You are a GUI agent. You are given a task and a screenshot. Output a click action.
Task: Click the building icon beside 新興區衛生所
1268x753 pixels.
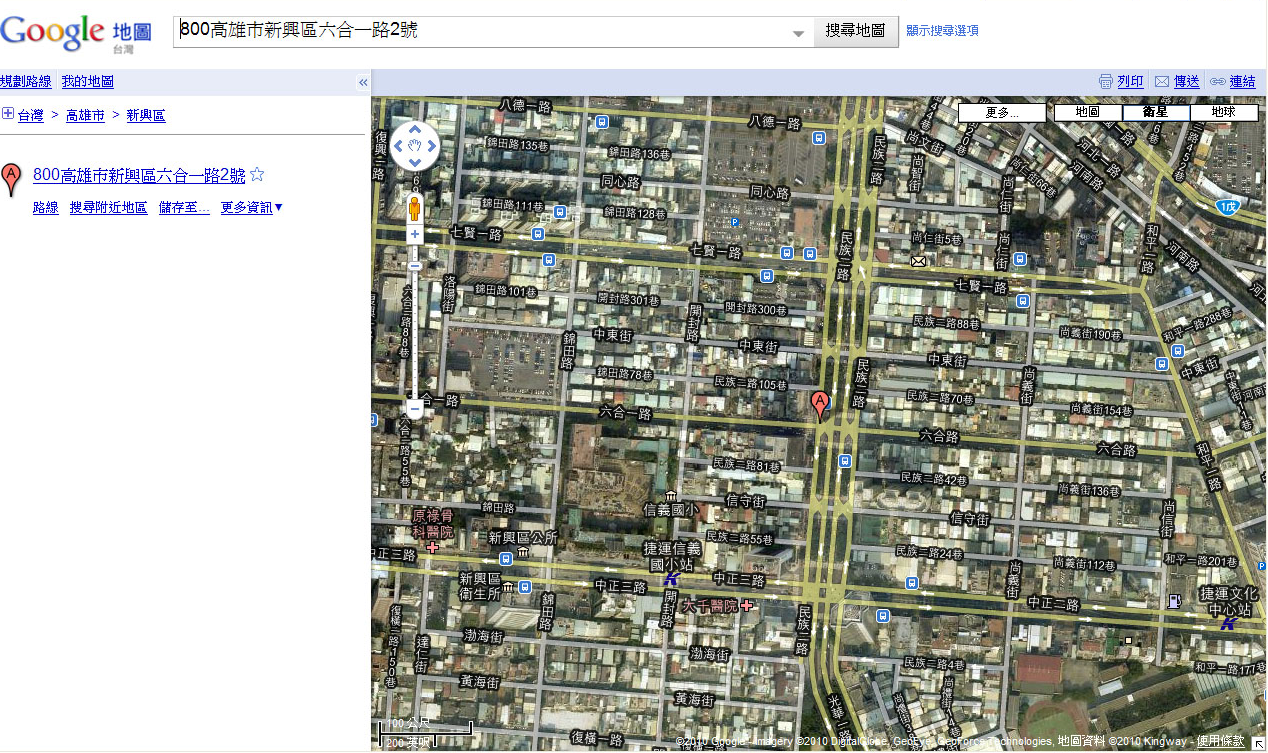coord(508,586)
